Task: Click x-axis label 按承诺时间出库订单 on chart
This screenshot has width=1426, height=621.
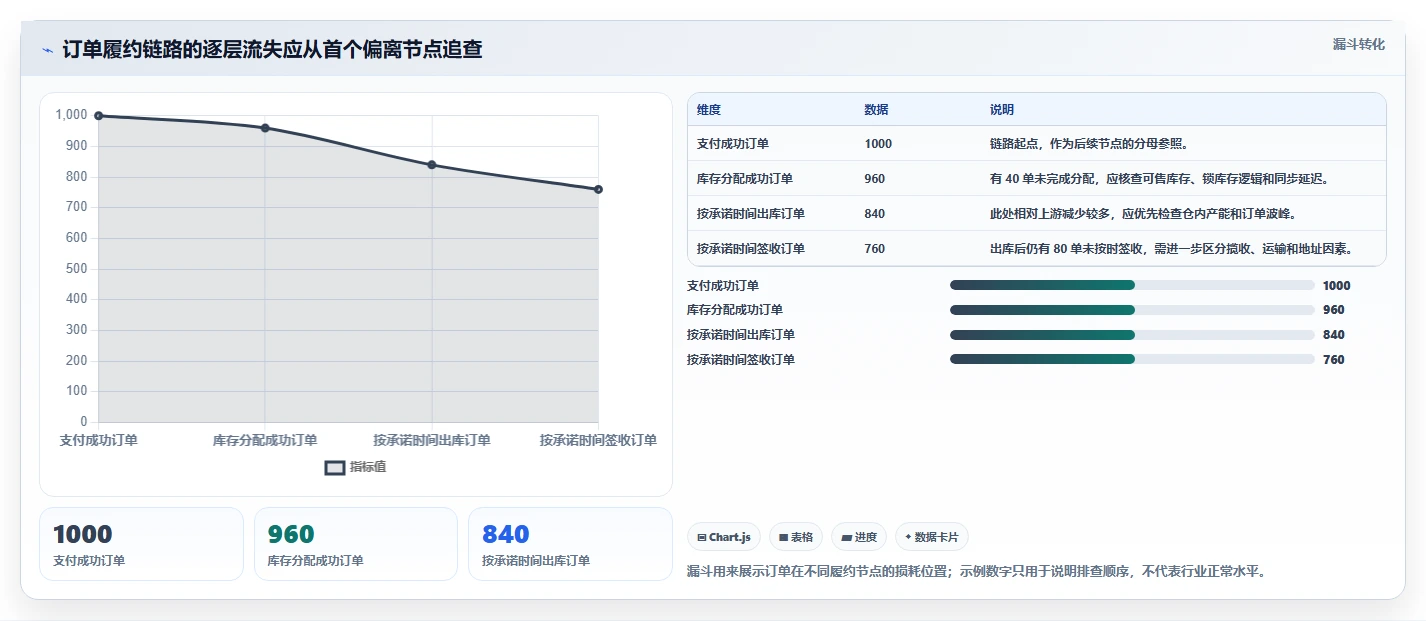Action: click(432, 440)
